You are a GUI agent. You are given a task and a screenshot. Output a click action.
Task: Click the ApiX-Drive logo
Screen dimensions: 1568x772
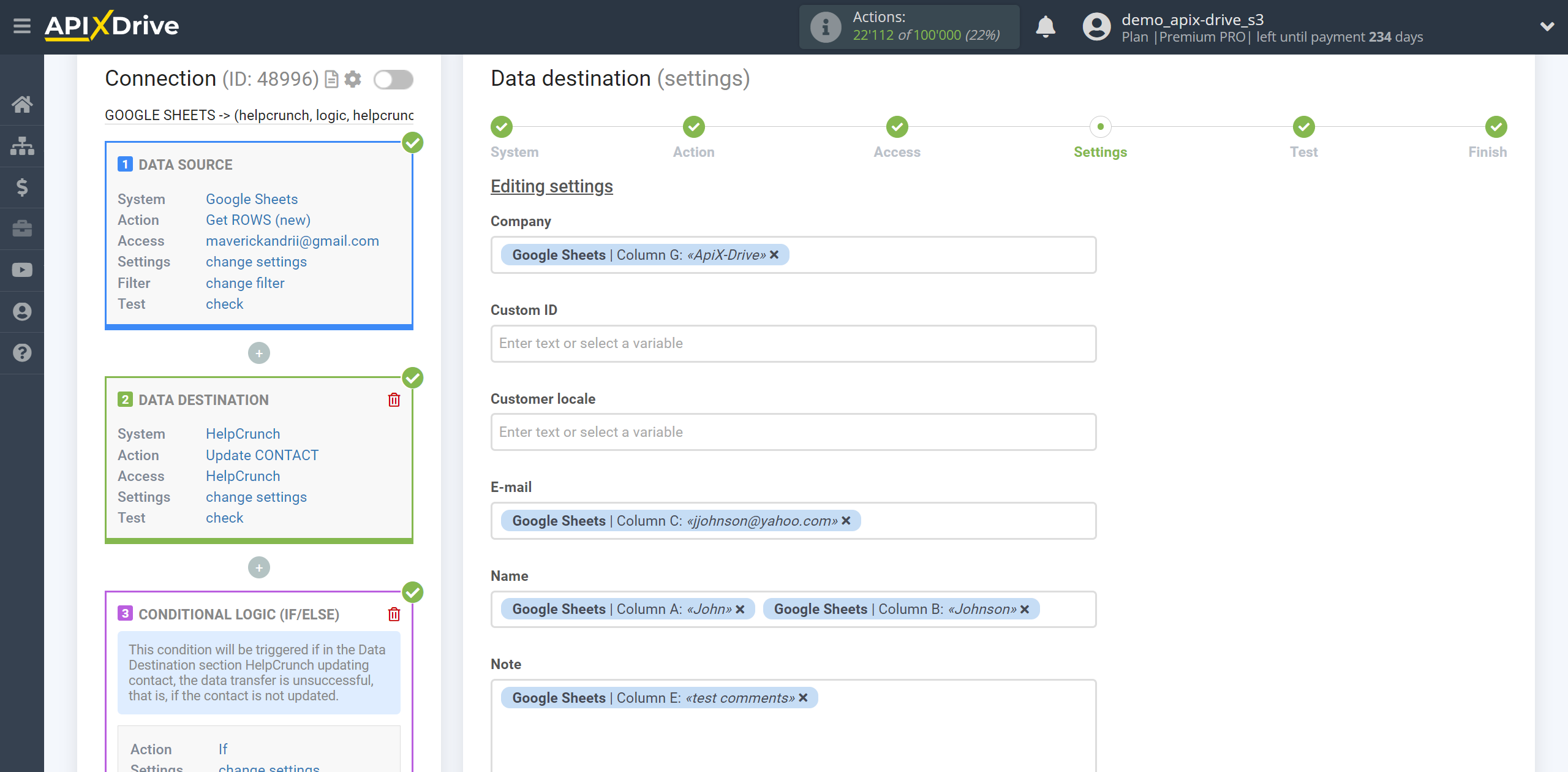111,26
